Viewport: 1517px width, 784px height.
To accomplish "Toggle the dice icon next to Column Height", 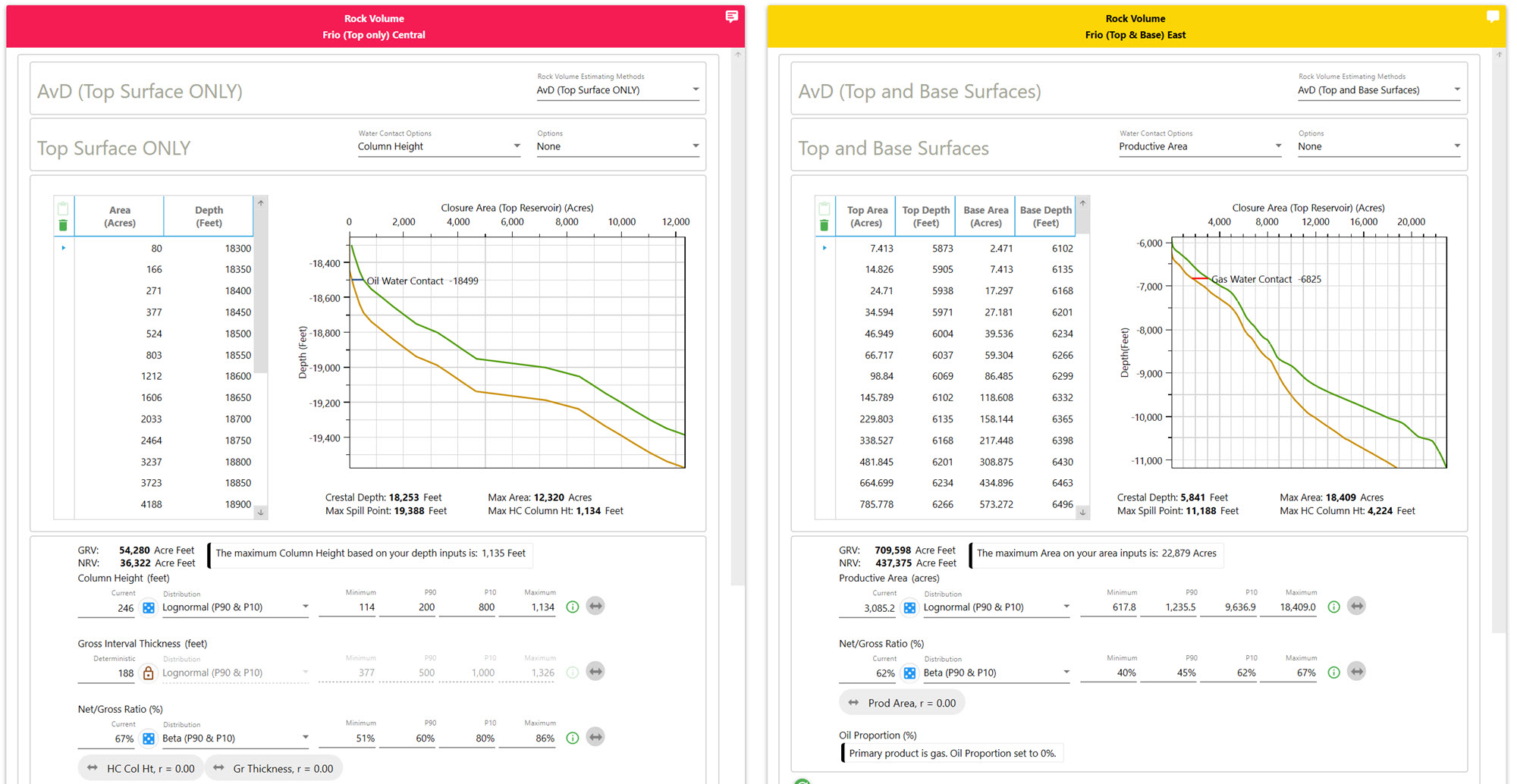I will click(149, 607).
